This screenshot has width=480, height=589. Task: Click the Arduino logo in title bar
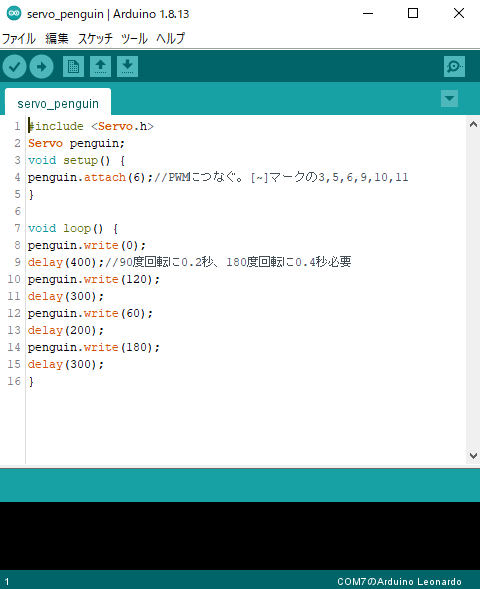tap(14, 14)
